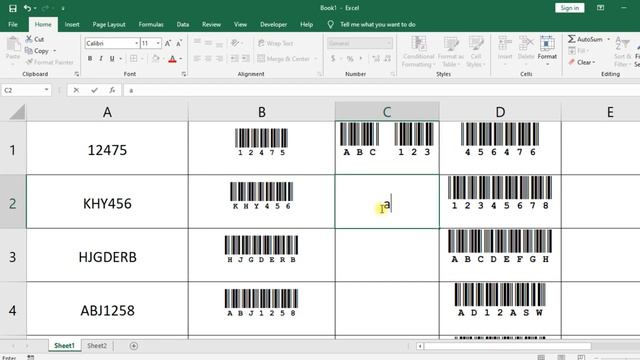
Task: Click the Save icon in the title bar
Action: [x=13, y=8]
